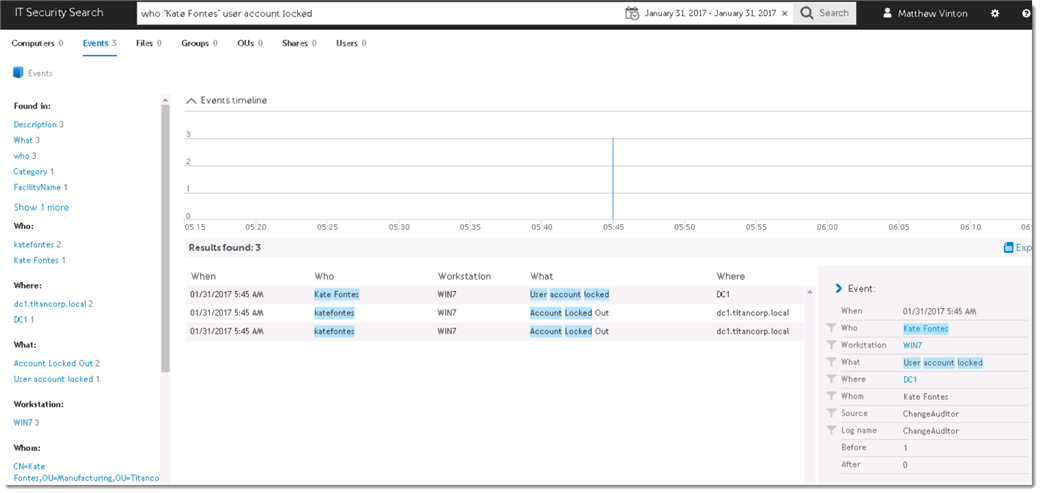Click the Export results icon
Image resolution: width=1040 pixels, height=493 pixels.
tap(1009, 247)
